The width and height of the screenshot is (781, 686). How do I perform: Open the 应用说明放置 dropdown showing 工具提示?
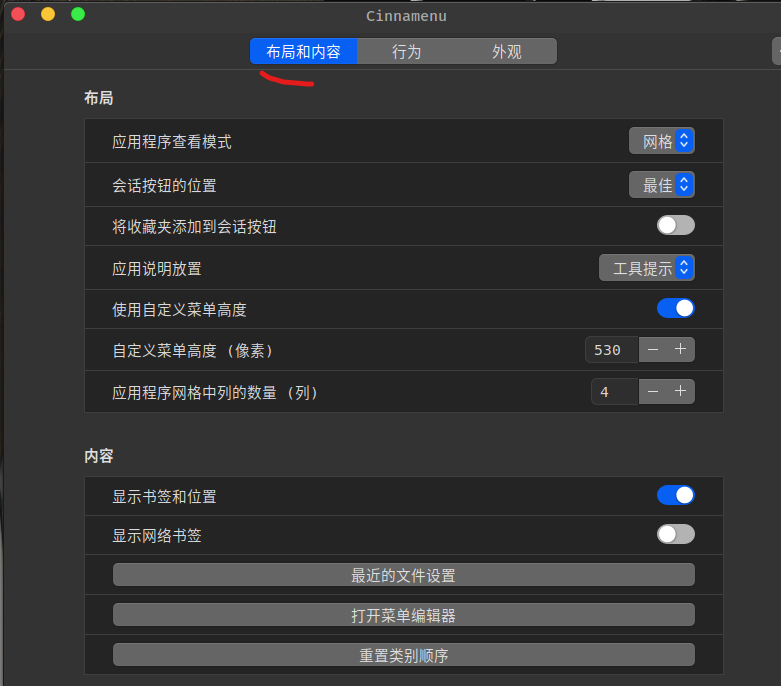tap(647, 268)
